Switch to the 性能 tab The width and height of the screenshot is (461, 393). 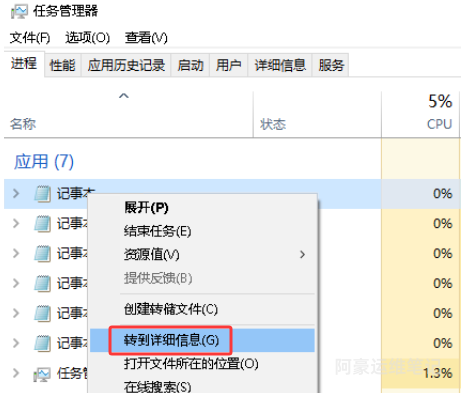click(62, 65)
